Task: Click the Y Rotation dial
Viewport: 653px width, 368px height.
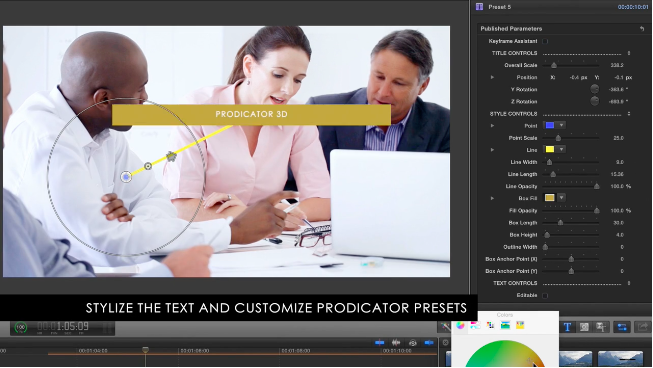Action: click(595, 89)
